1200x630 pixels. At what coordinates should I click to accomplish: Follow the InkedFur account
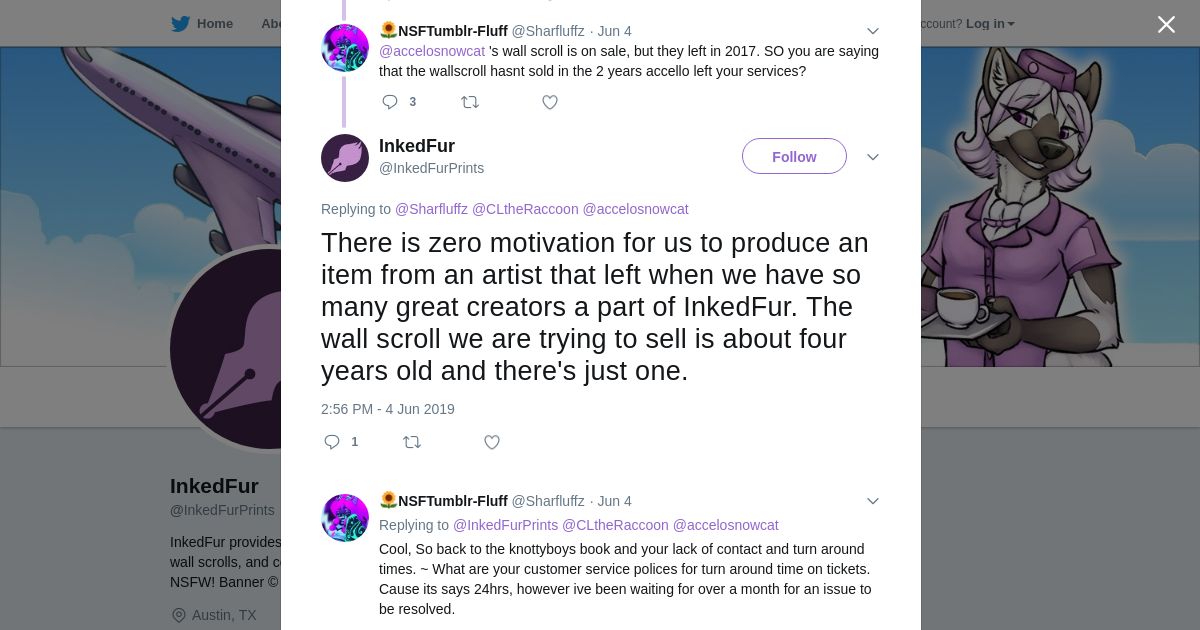click(794, 157)
